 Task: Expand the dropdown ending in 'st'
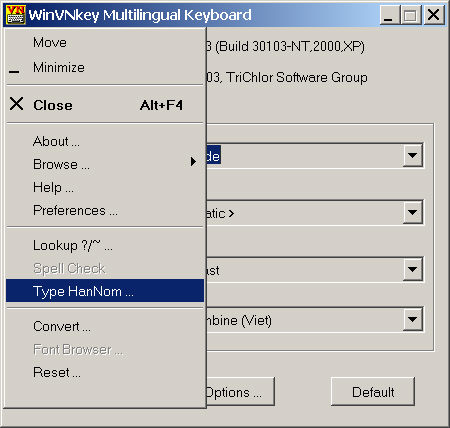click(x=413, y=269)
